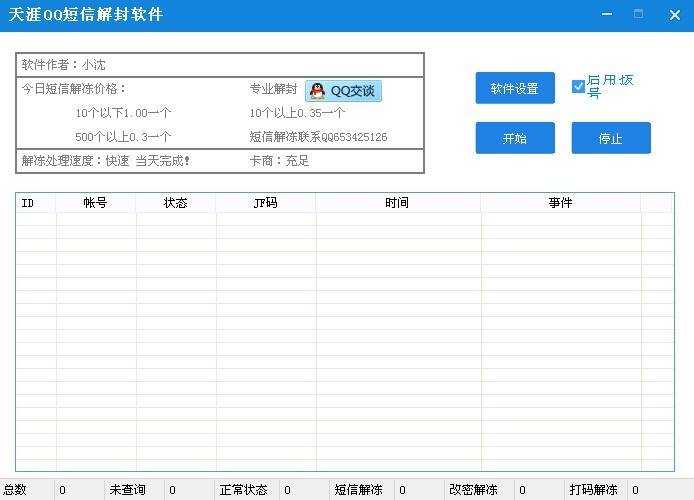Click the 状态 column header
The image size is (694, 500).
tap(176, 203)
